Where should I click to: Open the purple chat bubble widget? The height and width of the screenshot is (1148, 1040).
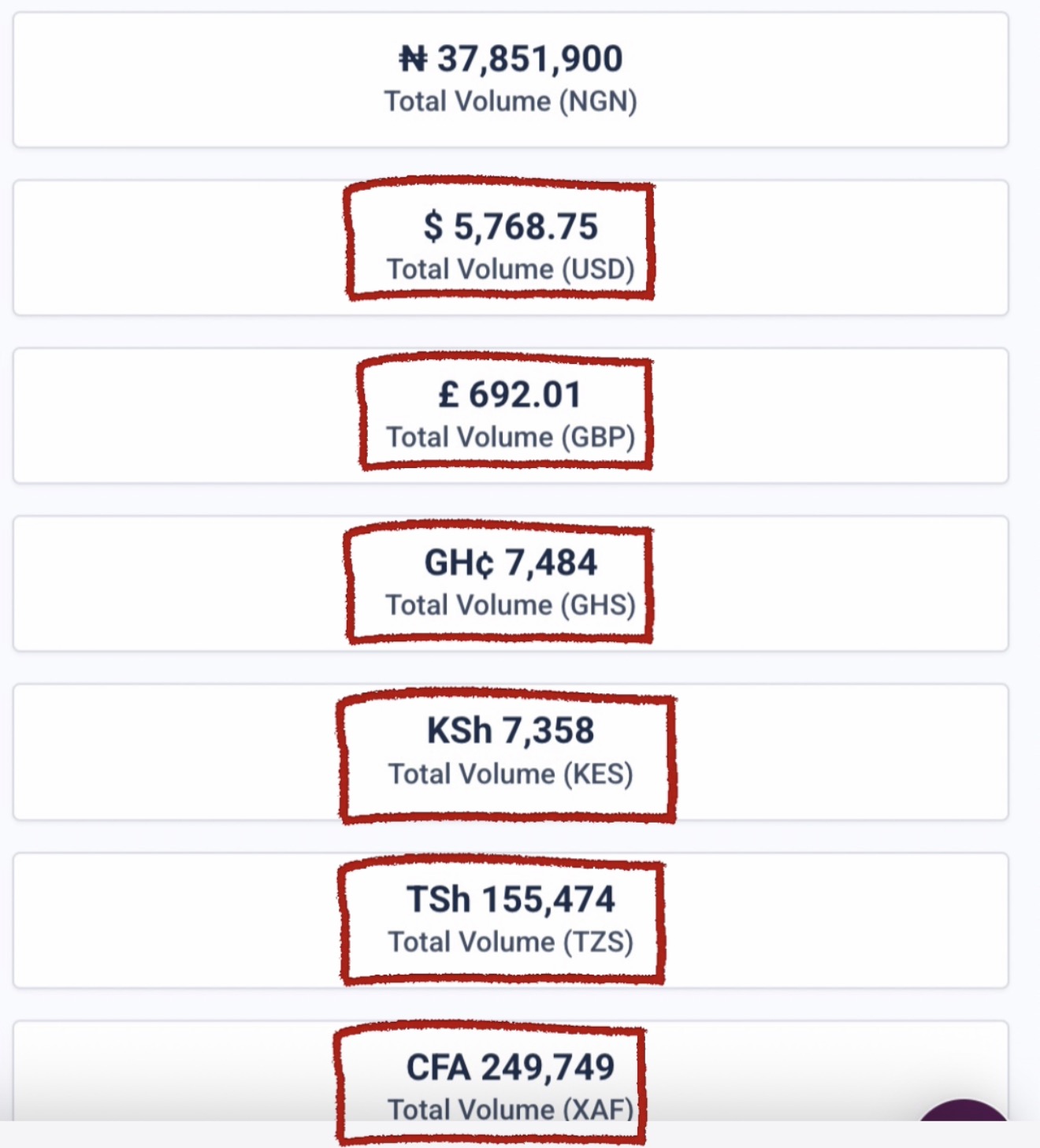coord(963,1113)
